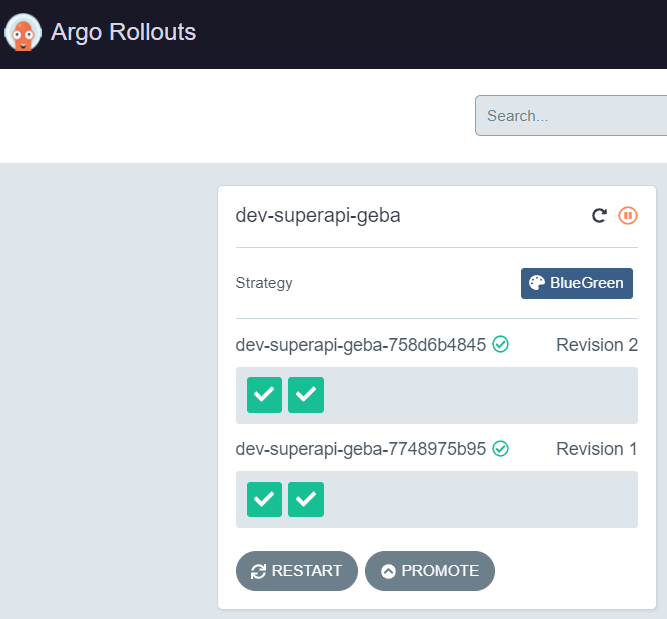
Task: Click healthy check icon beside 7748975b95
Action: coord(500,448)
